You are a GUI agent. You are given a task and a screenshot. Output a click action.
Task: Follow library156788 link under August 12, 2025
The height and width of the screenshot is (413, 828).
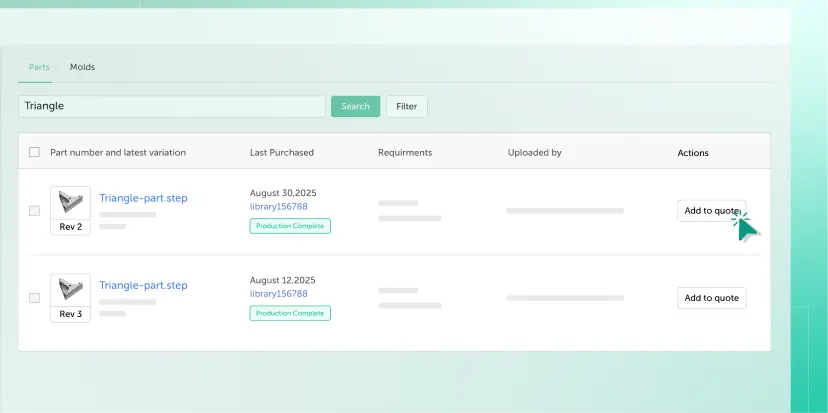pyautogui.click(x=278, y=294)
